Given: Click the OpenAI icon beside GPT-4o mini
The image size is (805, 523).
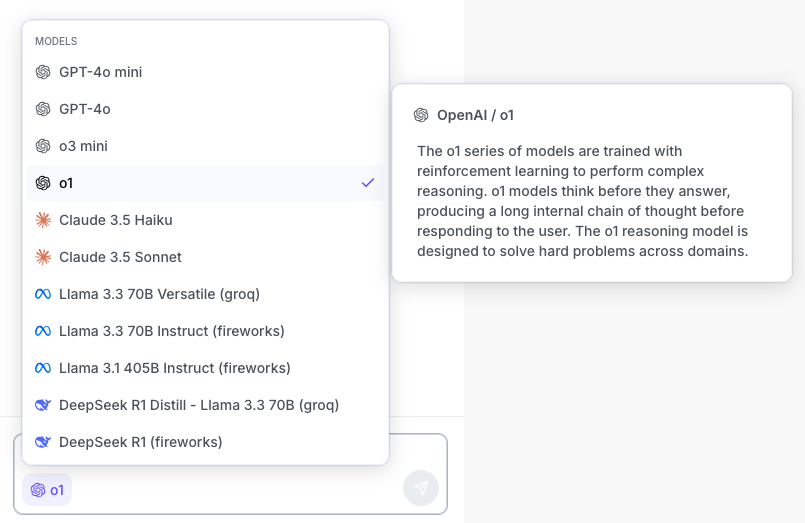Looking at the screenshot, I should (x=43, y=72).
